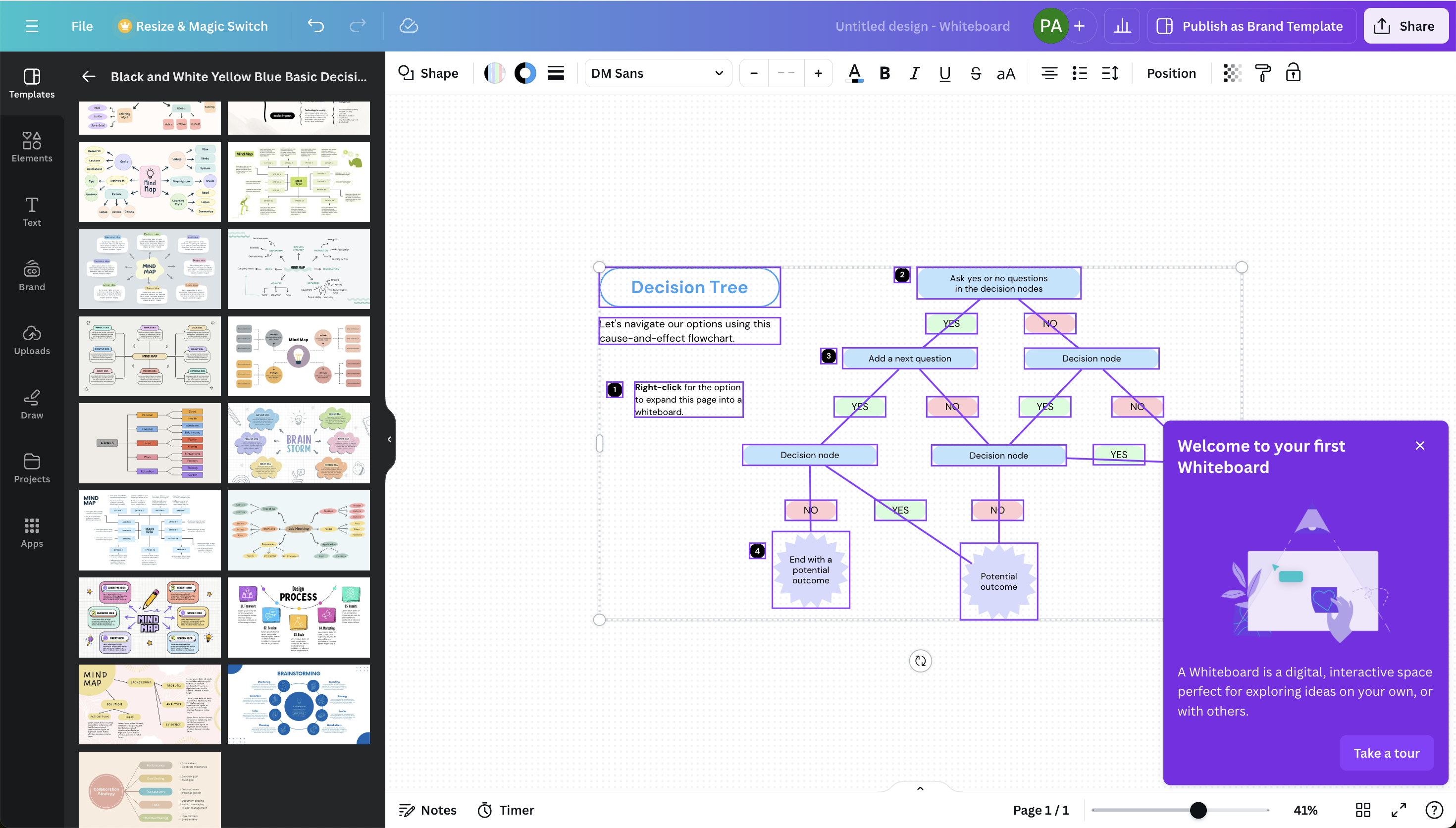Image resolution: width=1456 pixels, height=828 pixels.
Task: Open the fill color swatch
Action: (495, 73)
